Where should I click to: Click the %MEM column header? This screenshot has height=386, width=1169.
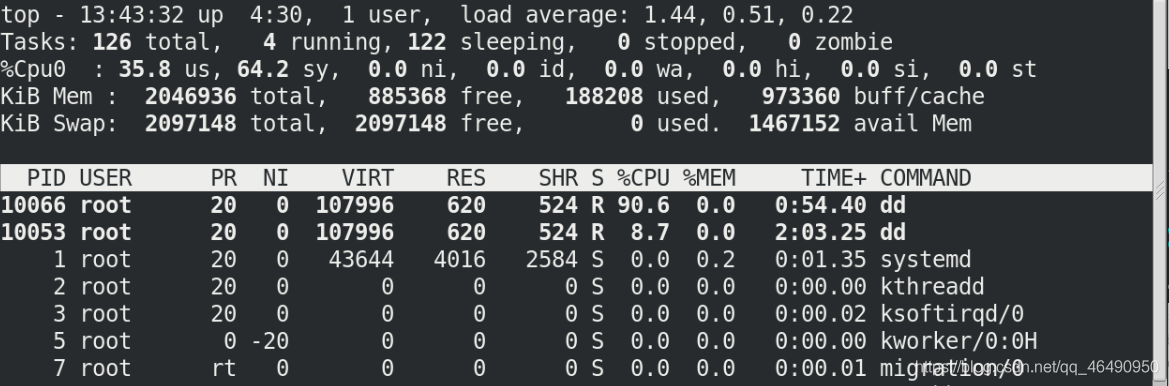(708, 178)
